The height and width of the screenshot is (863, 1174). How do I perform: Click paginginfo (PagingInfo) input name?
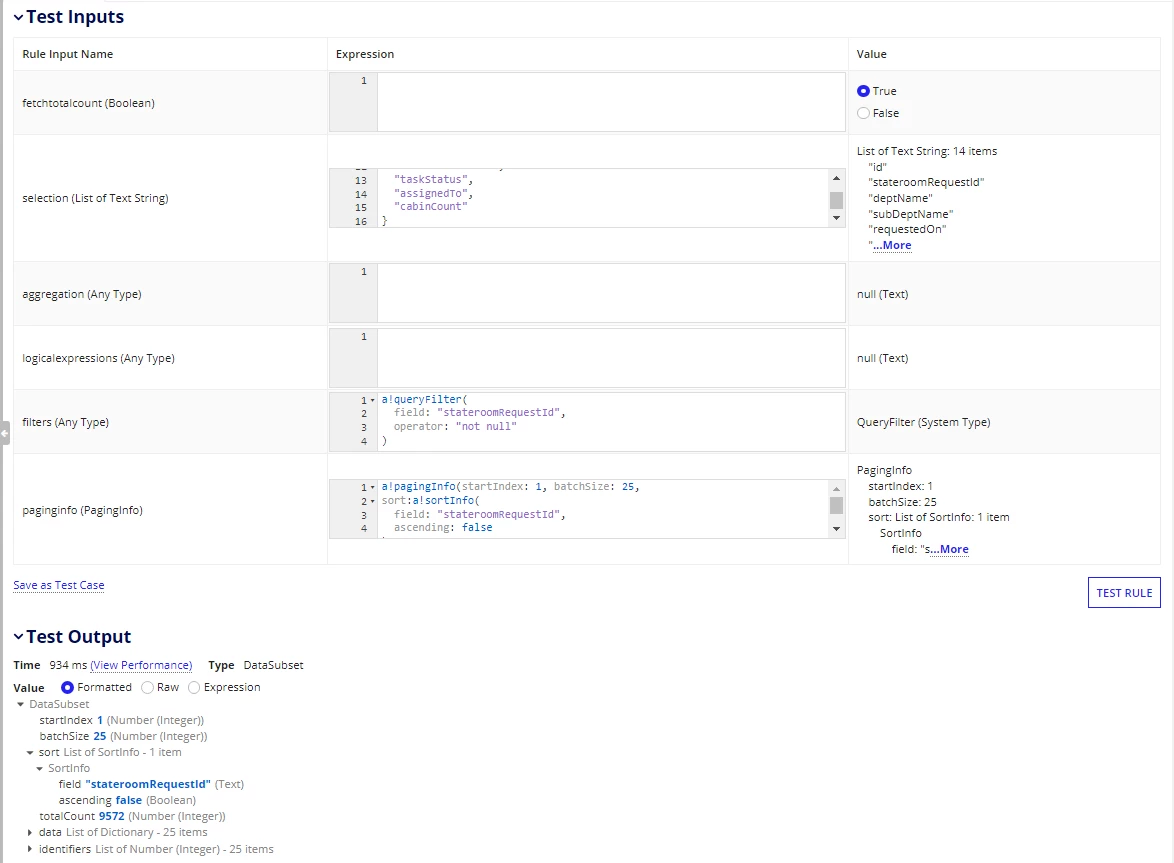82,510
